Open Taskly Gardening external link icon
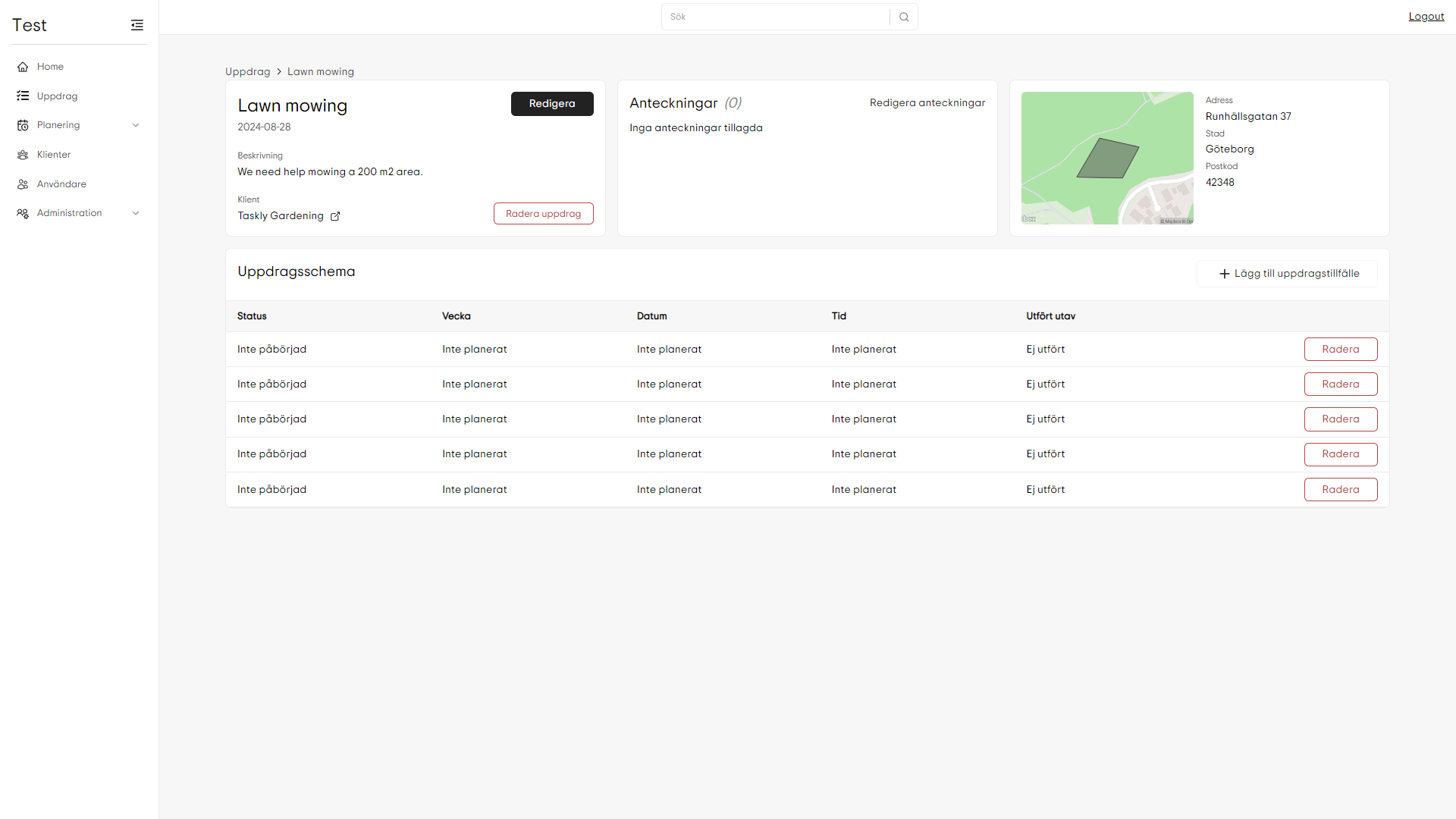This screenshot has height=819, width=1456. 335,216
